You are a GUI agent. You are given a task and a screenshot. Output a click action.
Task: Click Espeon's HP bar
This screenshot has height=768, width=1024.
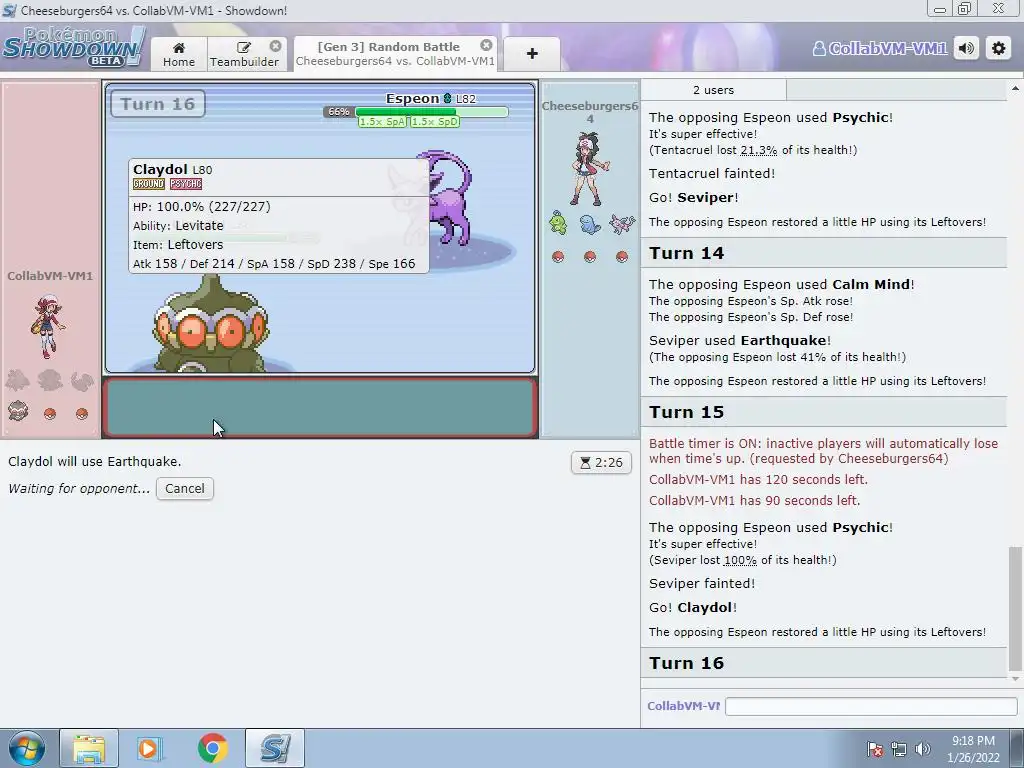(431, 112)
